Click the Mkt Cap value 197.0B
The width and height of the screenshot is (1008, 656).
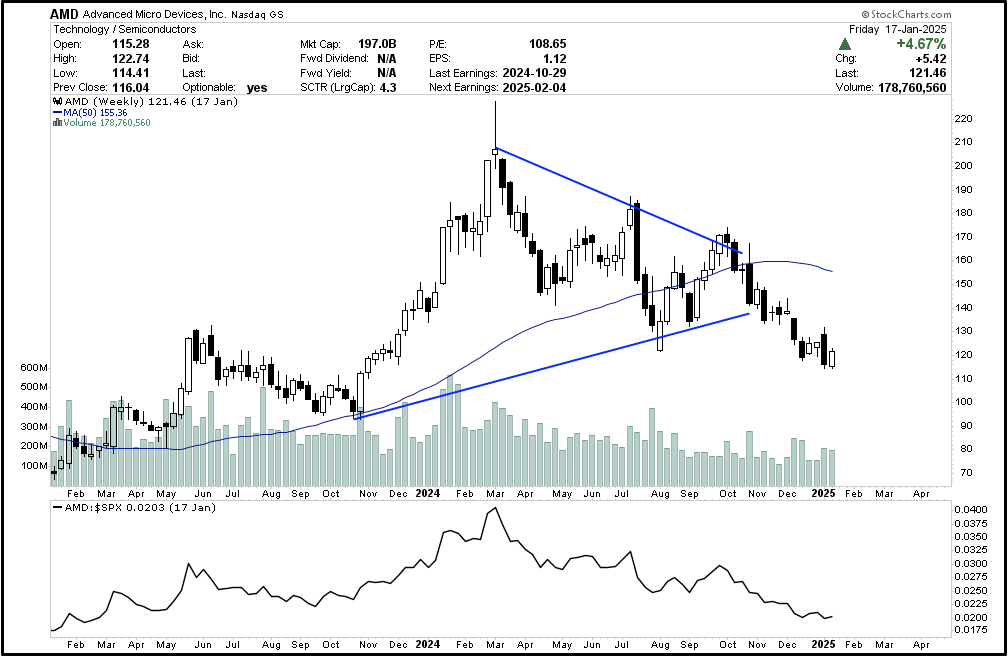click(377, 44)
